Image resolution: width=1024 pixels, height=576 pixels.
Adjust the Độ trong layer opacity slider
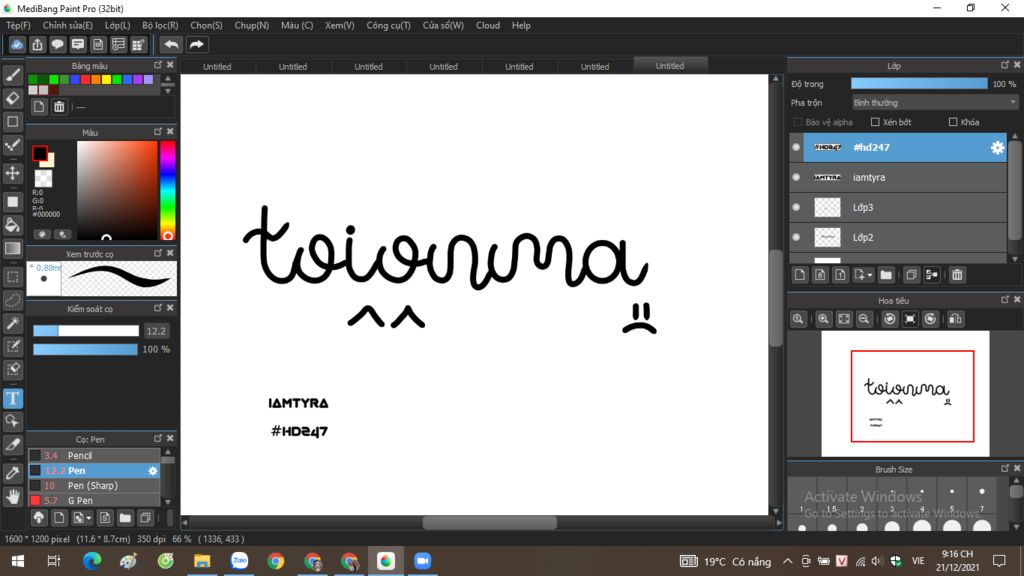(919, 84)
